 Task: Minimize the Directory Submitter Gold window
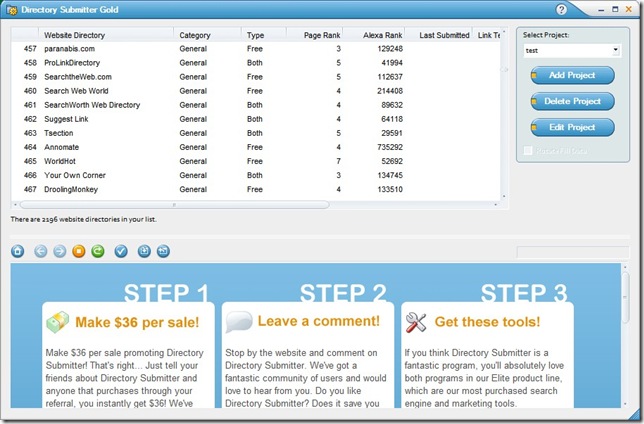point(601,10)
